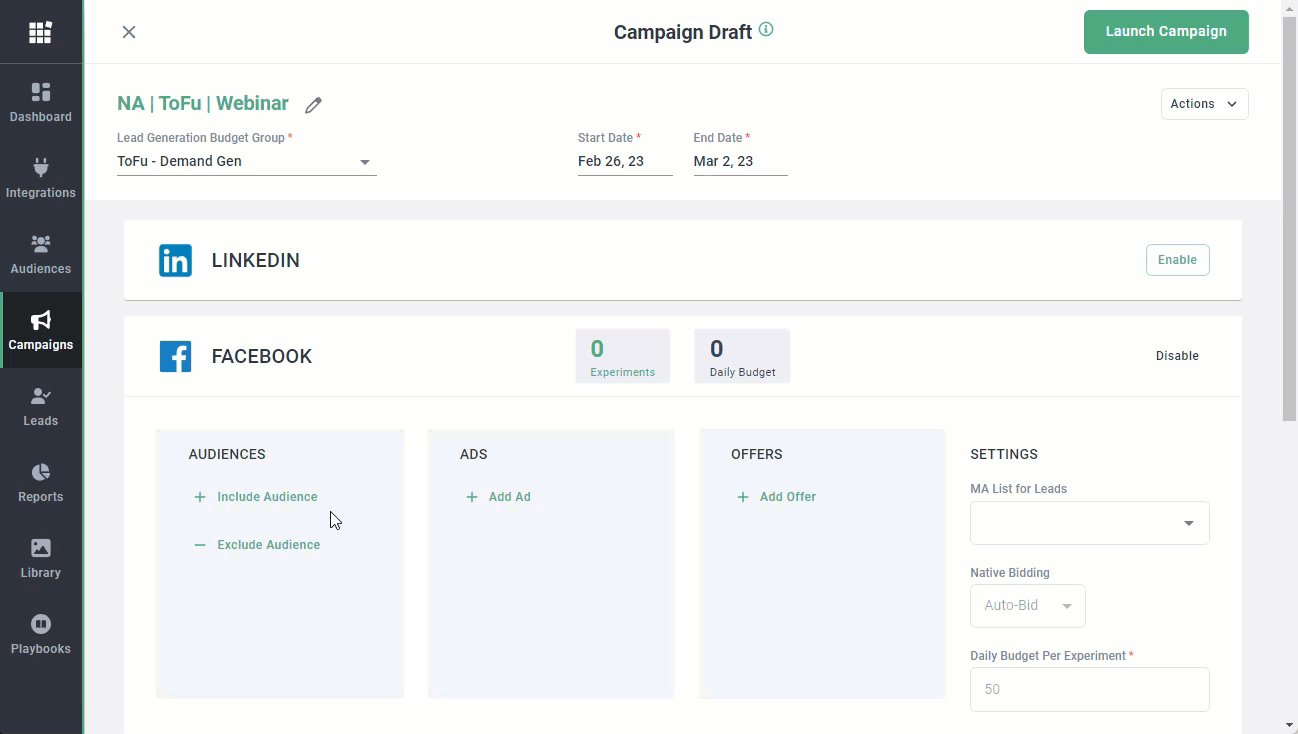Viewport: 1298px width, 734px height.
Task: Click the info icon beside Campaign Draft
Action: 766,30
